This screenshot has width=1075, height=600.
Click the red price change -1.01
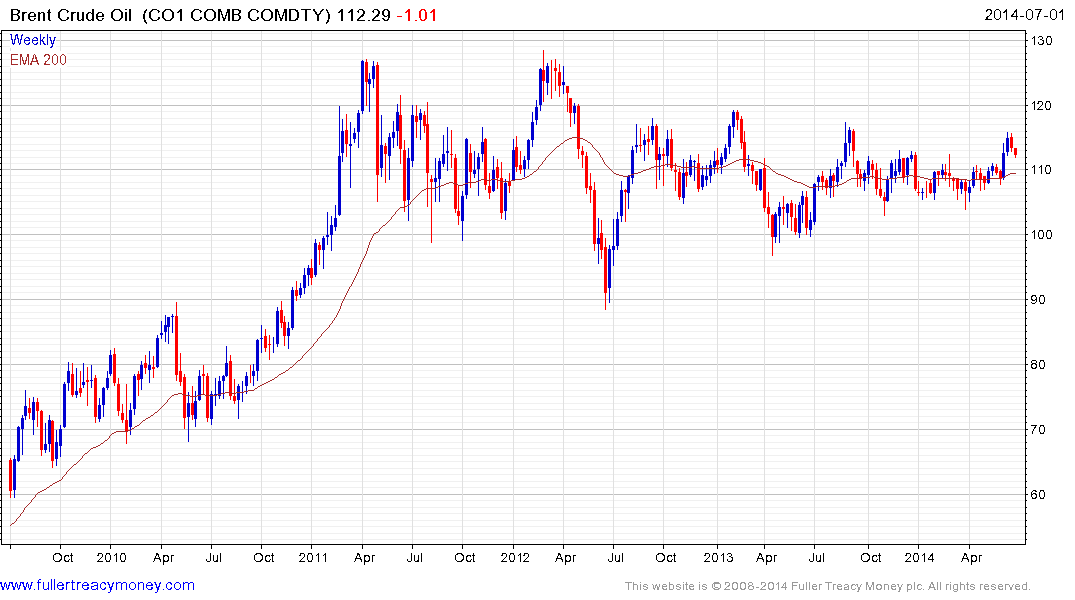tap(417, 15)
